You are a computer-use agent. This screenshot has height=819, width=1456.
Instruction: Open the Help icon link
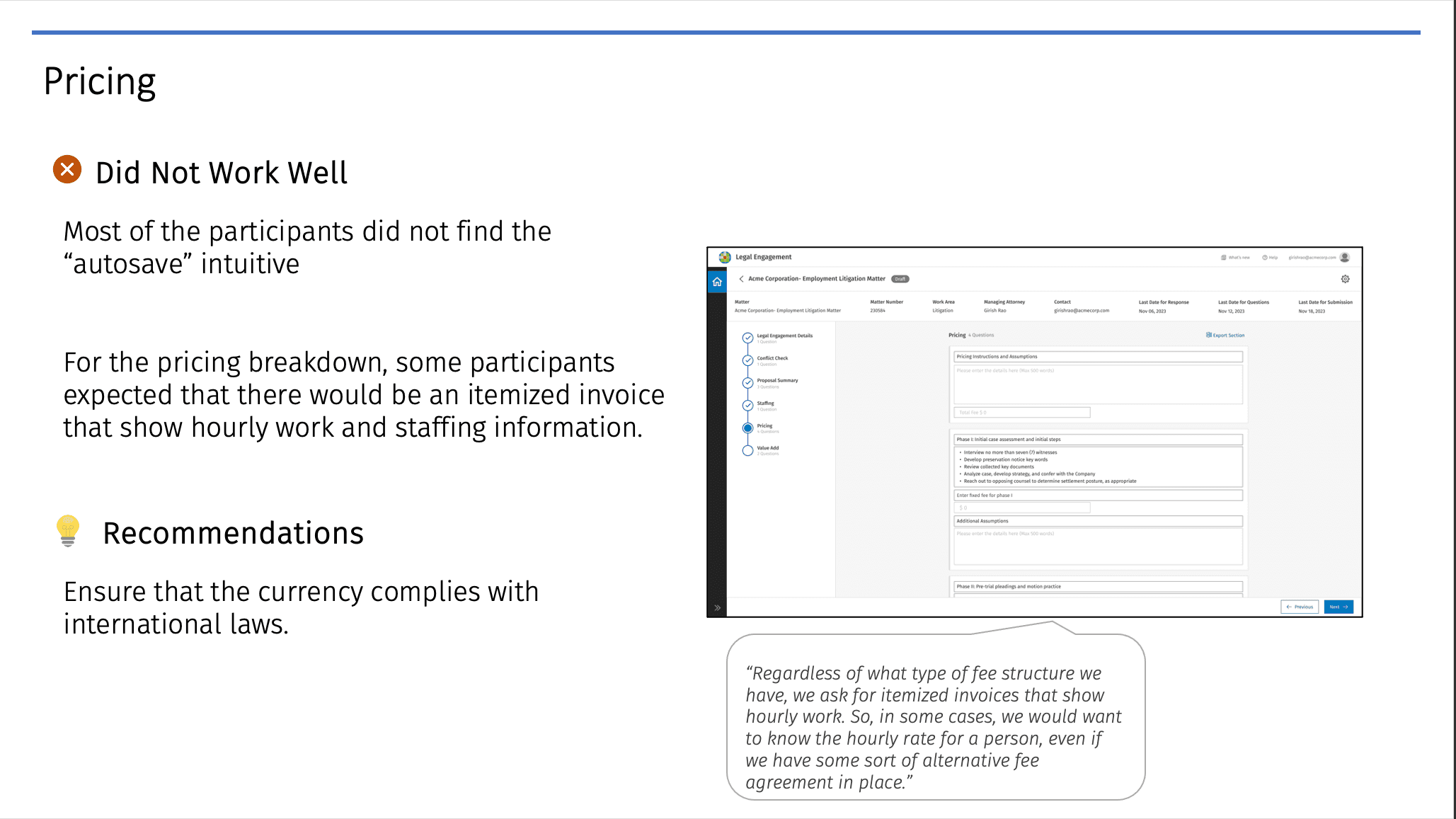[1270, 258]
